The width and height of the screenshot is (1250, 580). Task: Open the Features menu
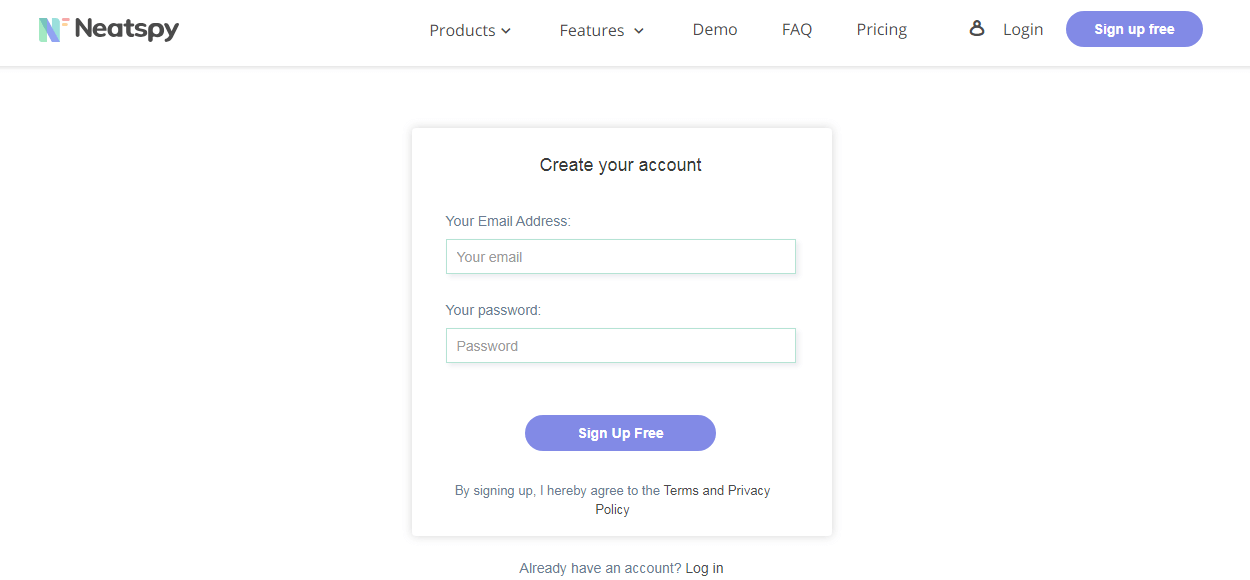tap(592, 31)
